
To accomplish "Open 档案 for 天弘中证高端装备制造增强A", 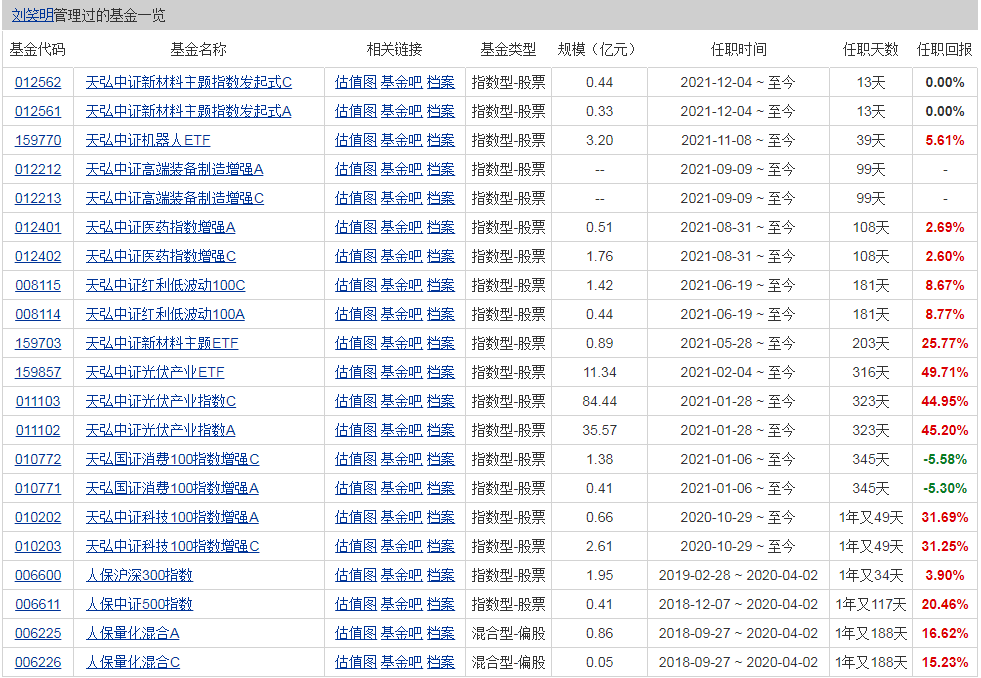I will pos(440,169).
